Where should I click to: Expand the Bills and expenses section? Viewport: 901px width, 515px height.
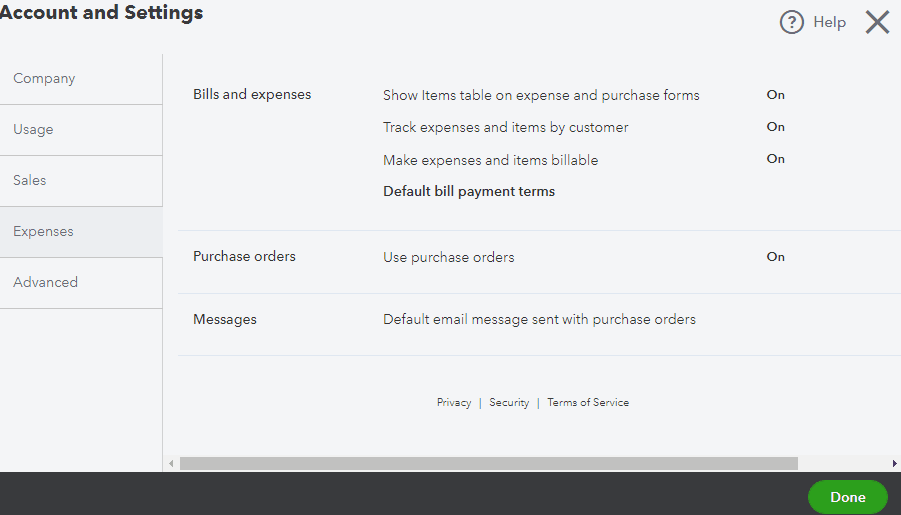[252, 95]
